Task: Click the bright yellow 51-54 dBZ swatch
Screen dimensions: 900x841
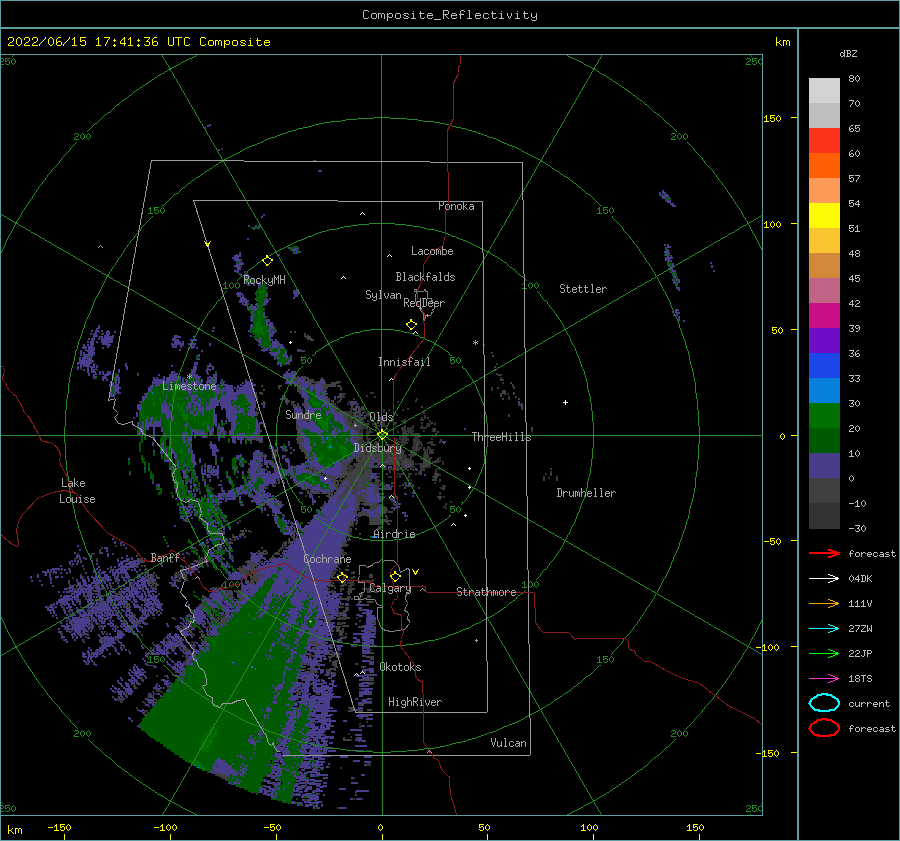Action: (824, 216)
